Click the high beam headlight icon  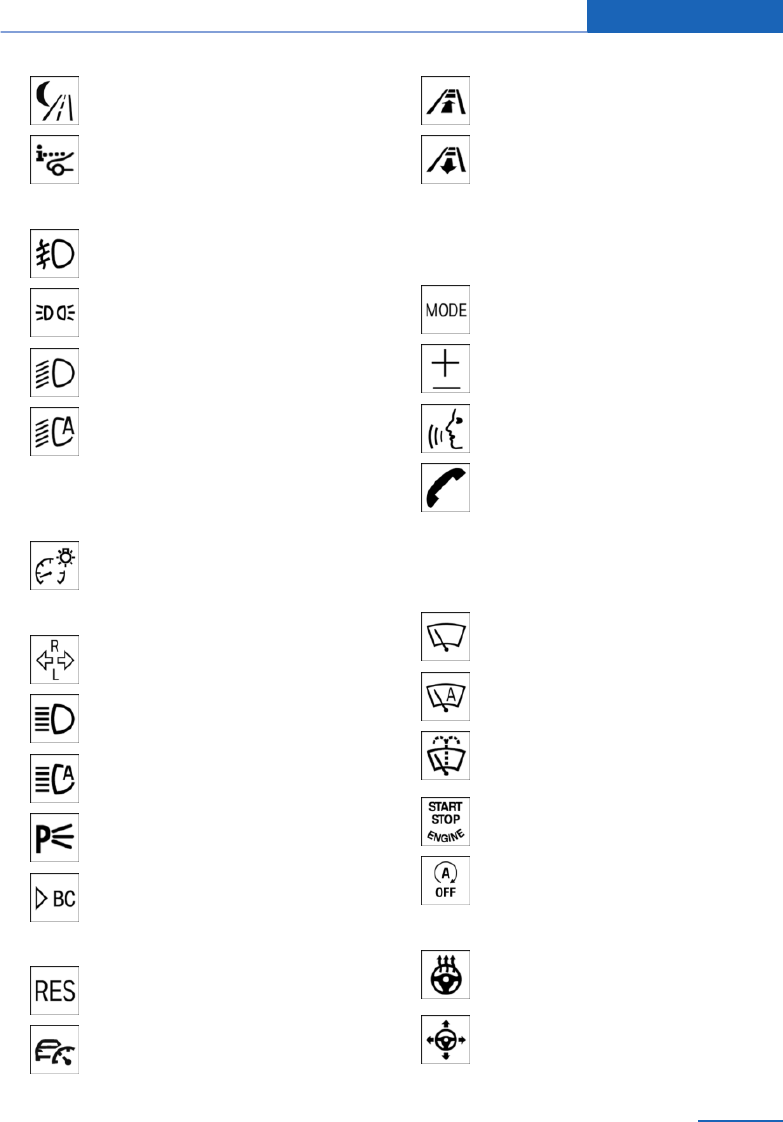tap(54, 718)
